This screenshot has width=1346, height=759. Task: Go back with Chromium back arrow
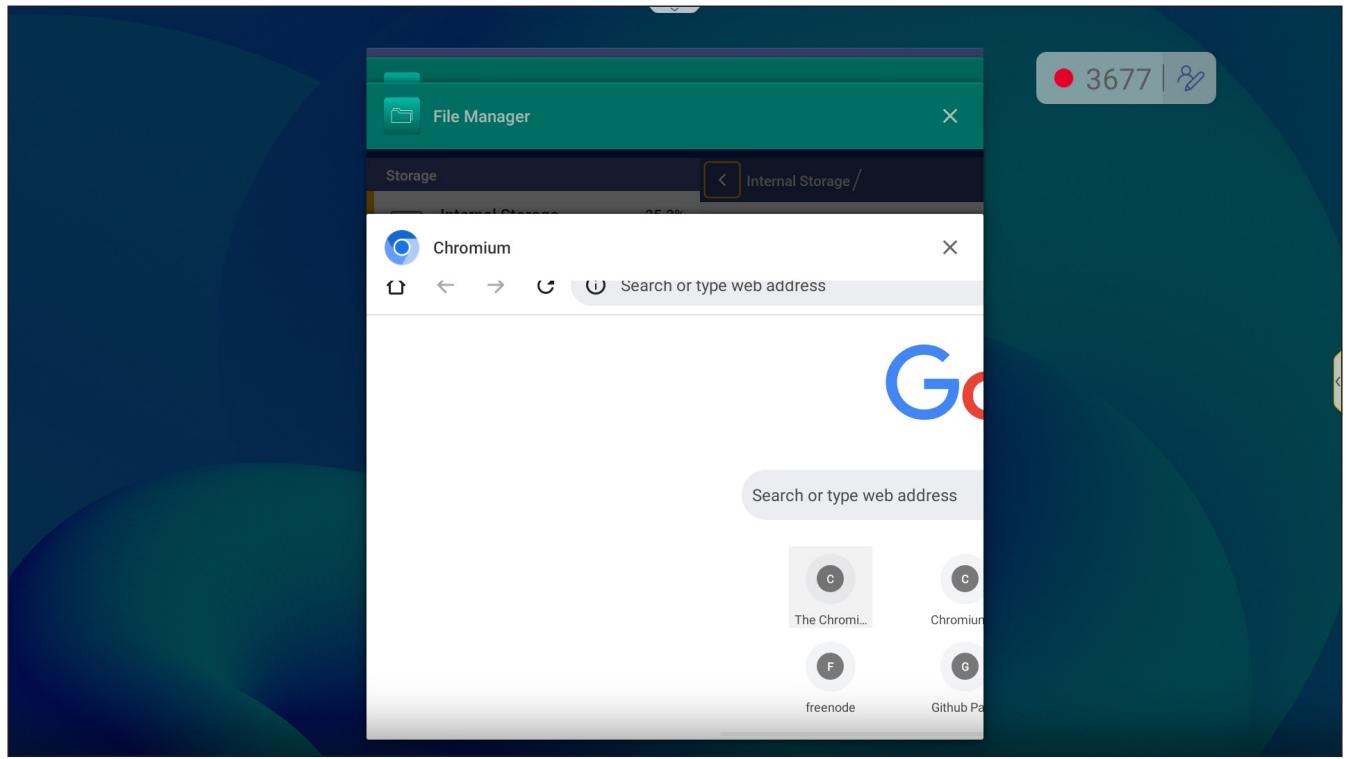coord(446,287)
